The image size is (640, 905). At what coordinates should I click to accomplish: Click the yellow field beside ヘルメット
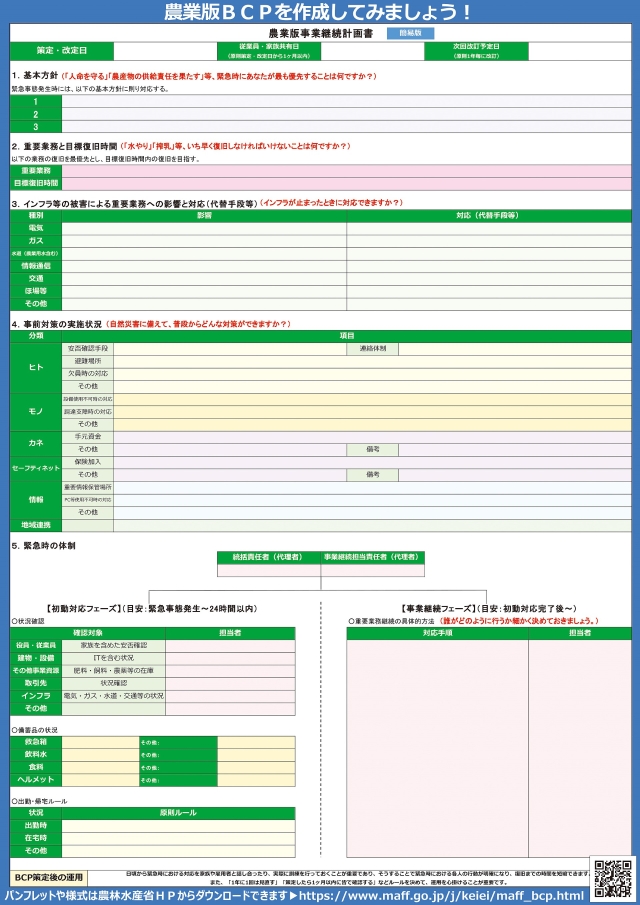coord(100,780)
